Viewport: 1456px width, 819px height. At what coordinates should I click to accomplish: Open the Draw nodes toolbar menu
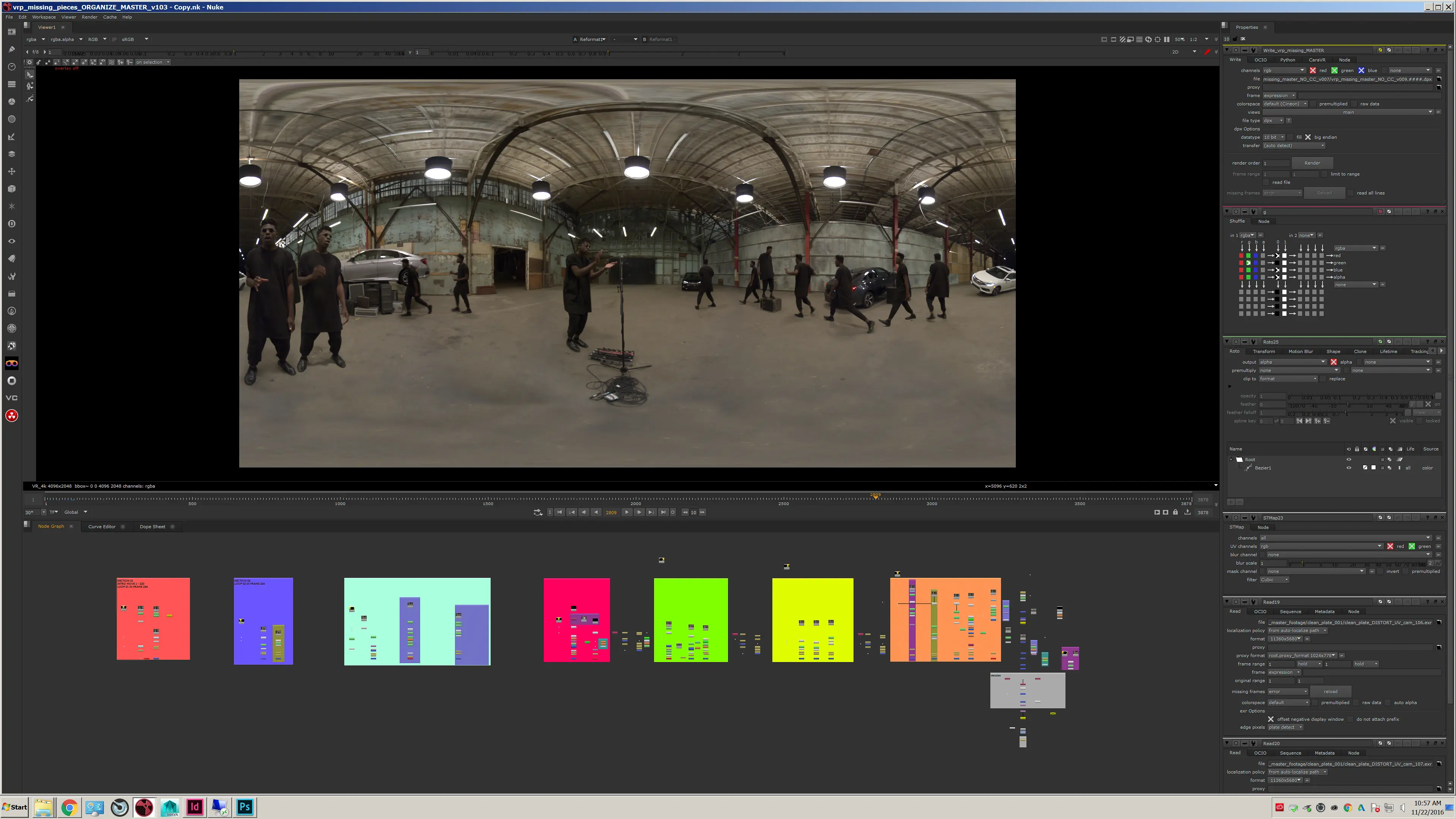11,49
